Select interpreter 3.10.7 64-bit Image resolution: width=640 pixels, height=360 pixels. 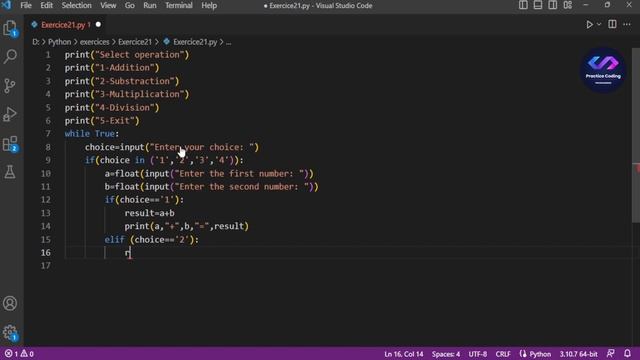pos(578,354)
